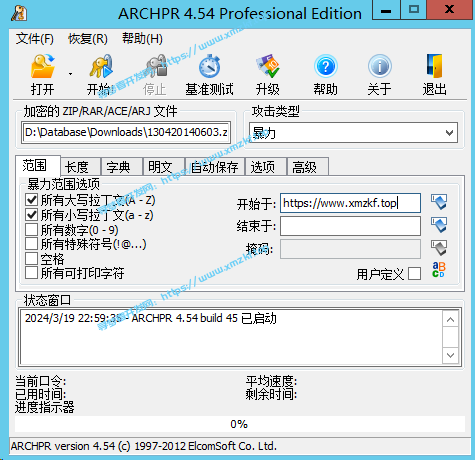475x460 pixels.
Task: Click the 0% progress bar
Action: click(x=240, y=424)
